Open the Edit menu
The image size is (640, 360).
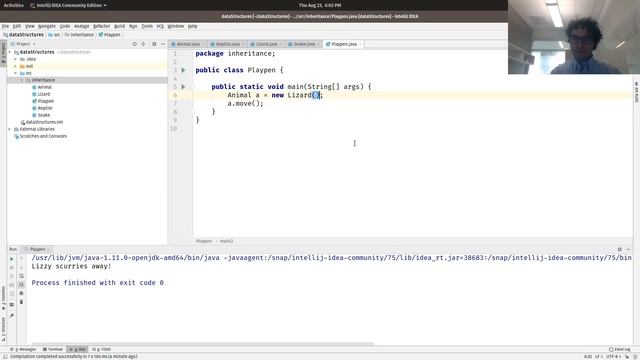[17, 26]
